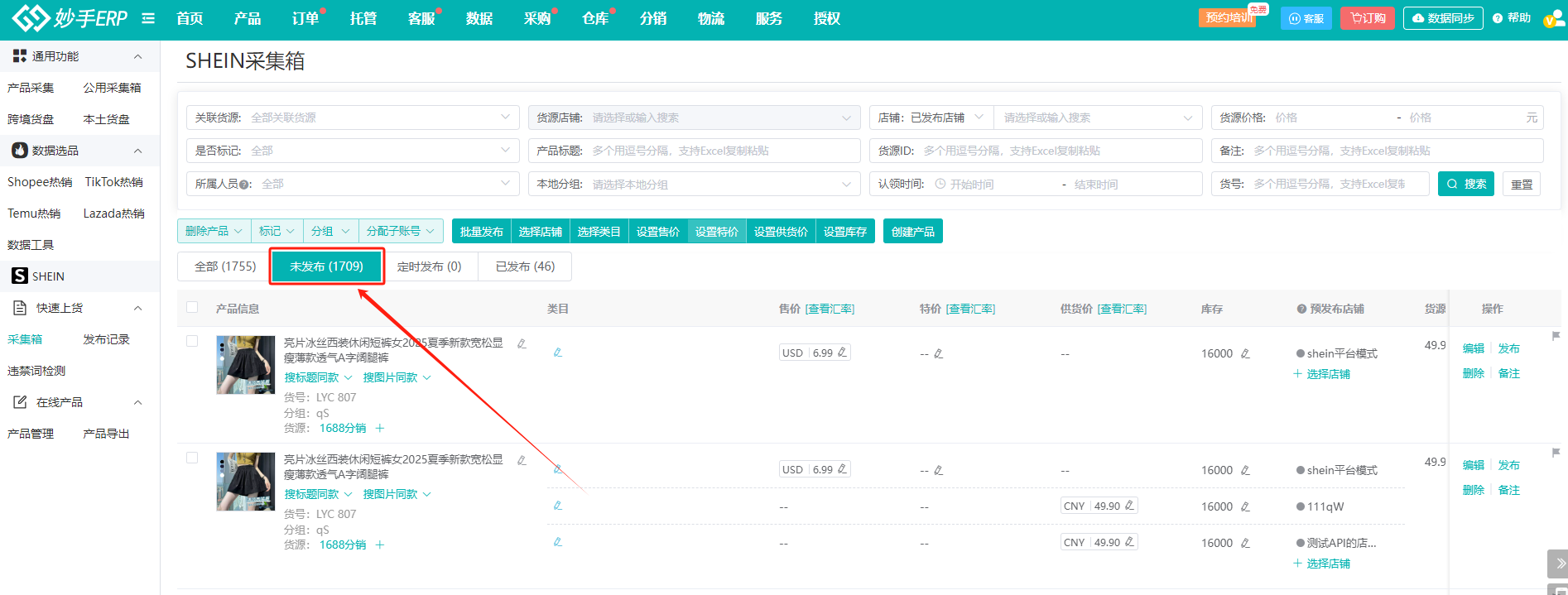The width and height of the screenshot is (1568, 595).
Task: Open the 仓库 top menu
Action: [594, 18]
